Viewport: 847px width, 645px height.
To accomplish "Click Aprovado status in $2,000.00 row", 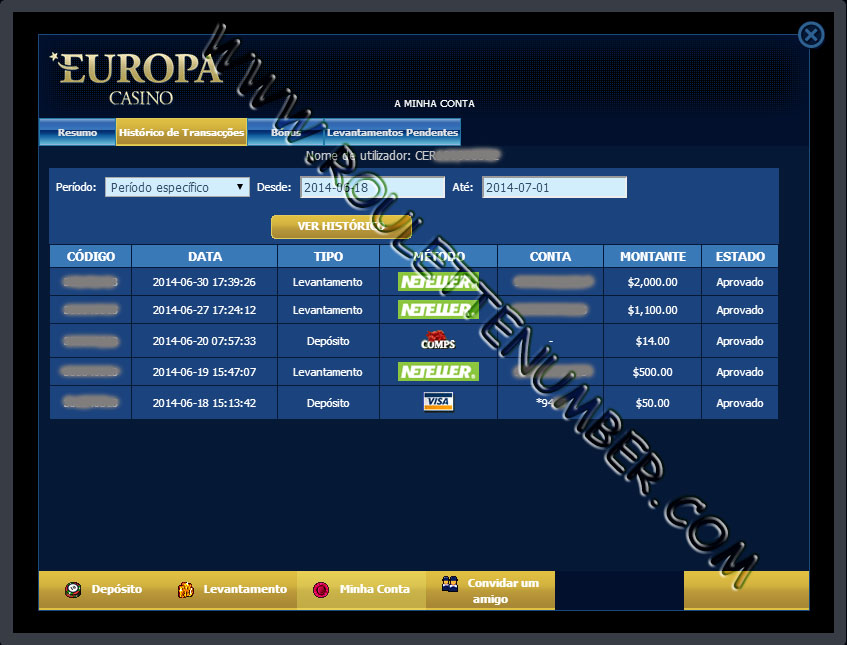I will (x=740, y=282).
